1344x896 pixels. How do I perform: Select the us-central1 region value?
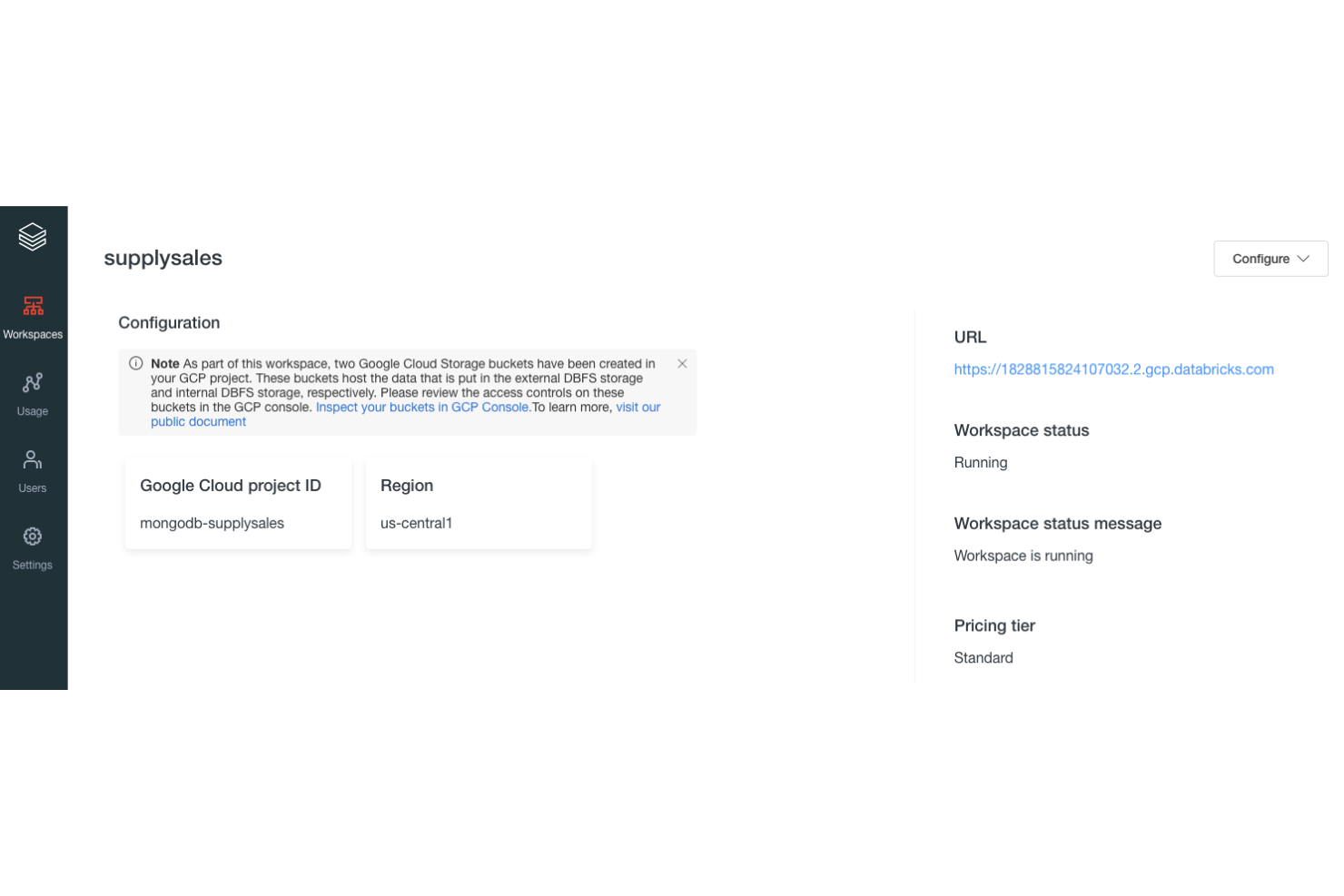click(416, 524)
